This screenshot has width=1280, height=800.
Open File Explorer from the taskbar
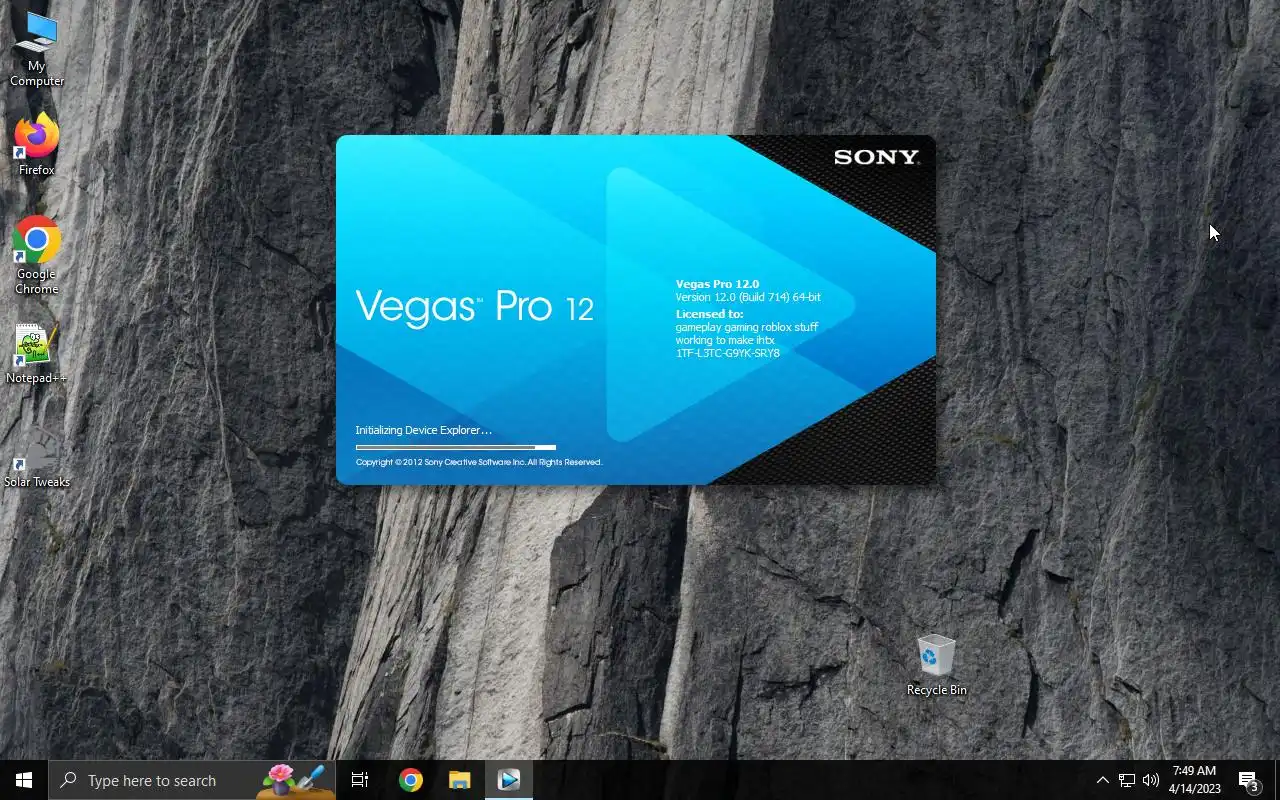tap(459, 780)
